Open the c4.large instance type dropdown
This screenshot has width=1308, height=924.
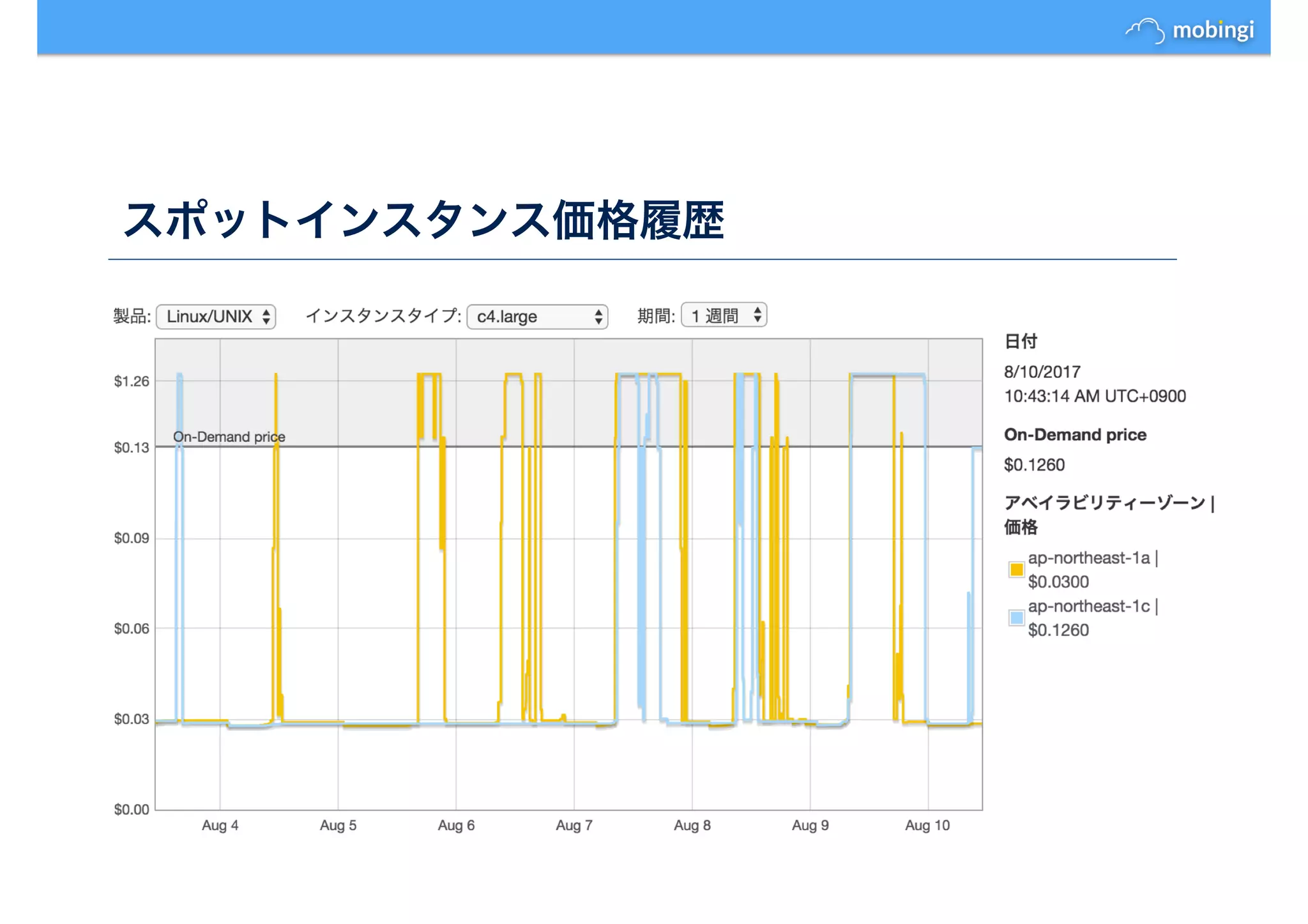[x=537, y=317]
